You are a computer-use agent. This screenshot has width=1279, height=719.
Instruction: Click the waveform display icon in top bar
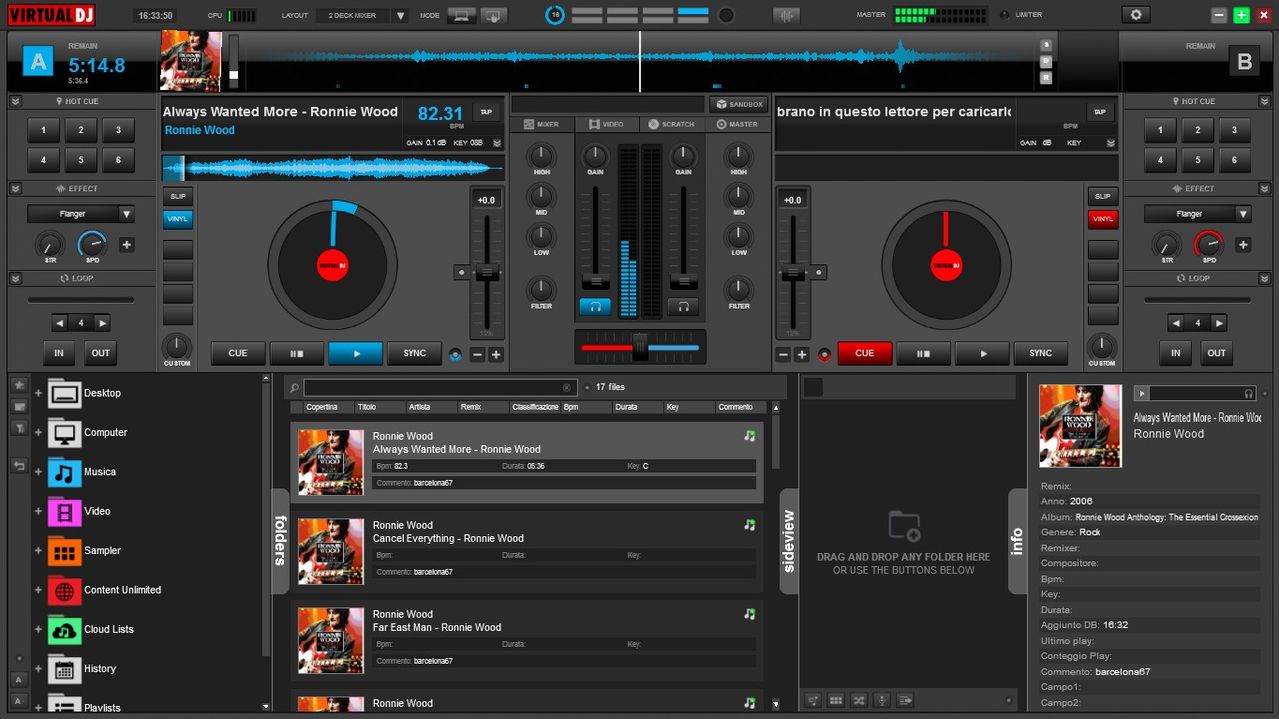tap(787, 15)
